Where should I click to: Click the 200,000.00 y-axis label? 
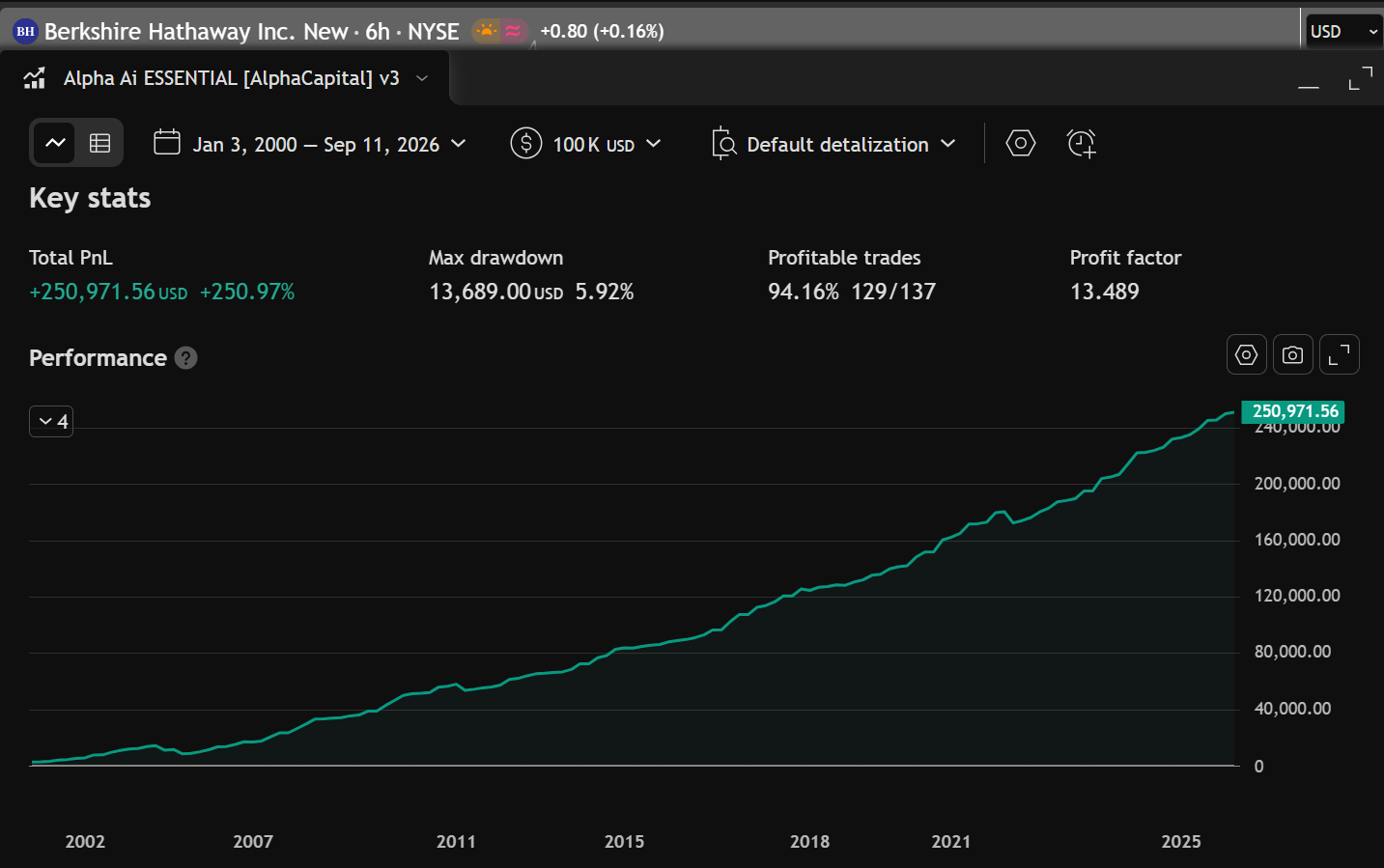tap(1297, 484)
